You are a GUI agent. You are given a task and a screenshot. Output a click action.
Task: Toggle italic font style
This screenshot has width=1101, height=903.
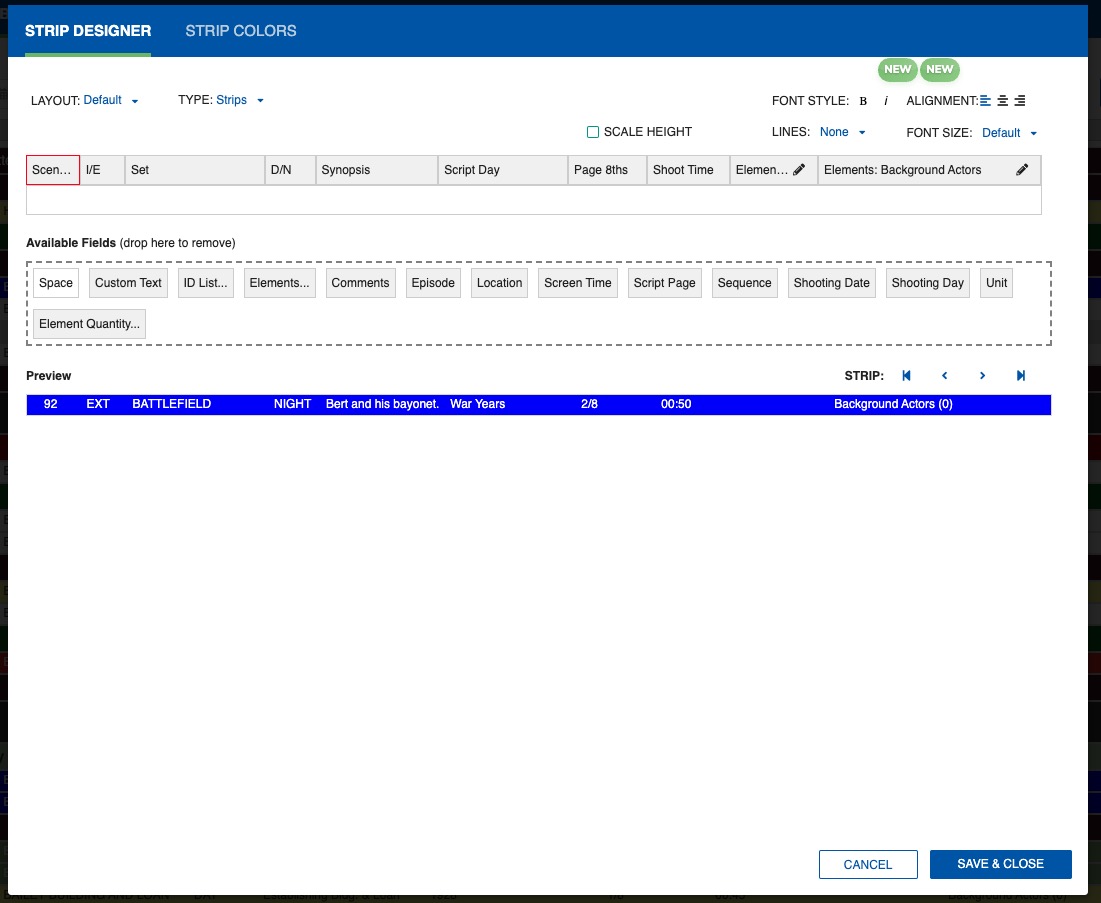coord(886,101)
